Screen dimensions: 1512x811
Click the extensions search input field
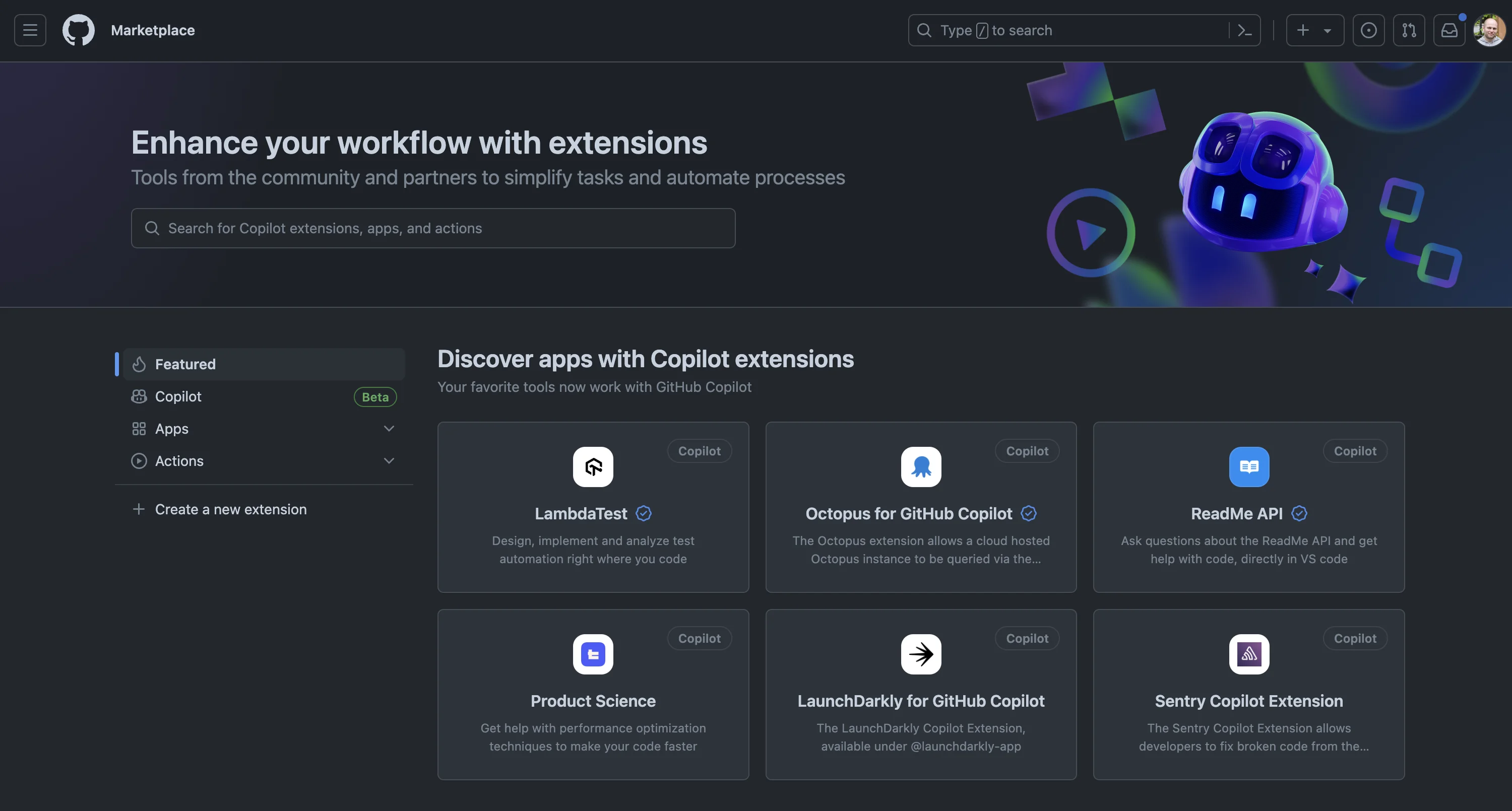[433, 228]
